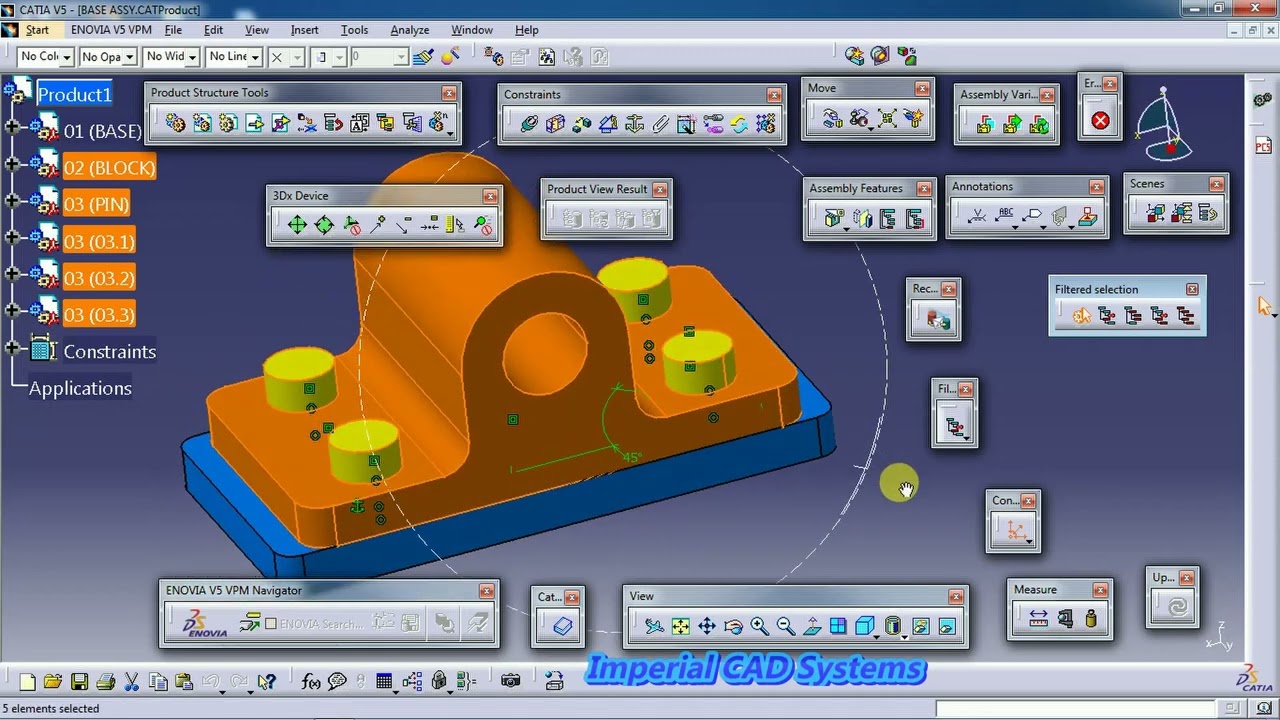
Task: Click the Angle Constraint icon
Action: tap(608, 124)
